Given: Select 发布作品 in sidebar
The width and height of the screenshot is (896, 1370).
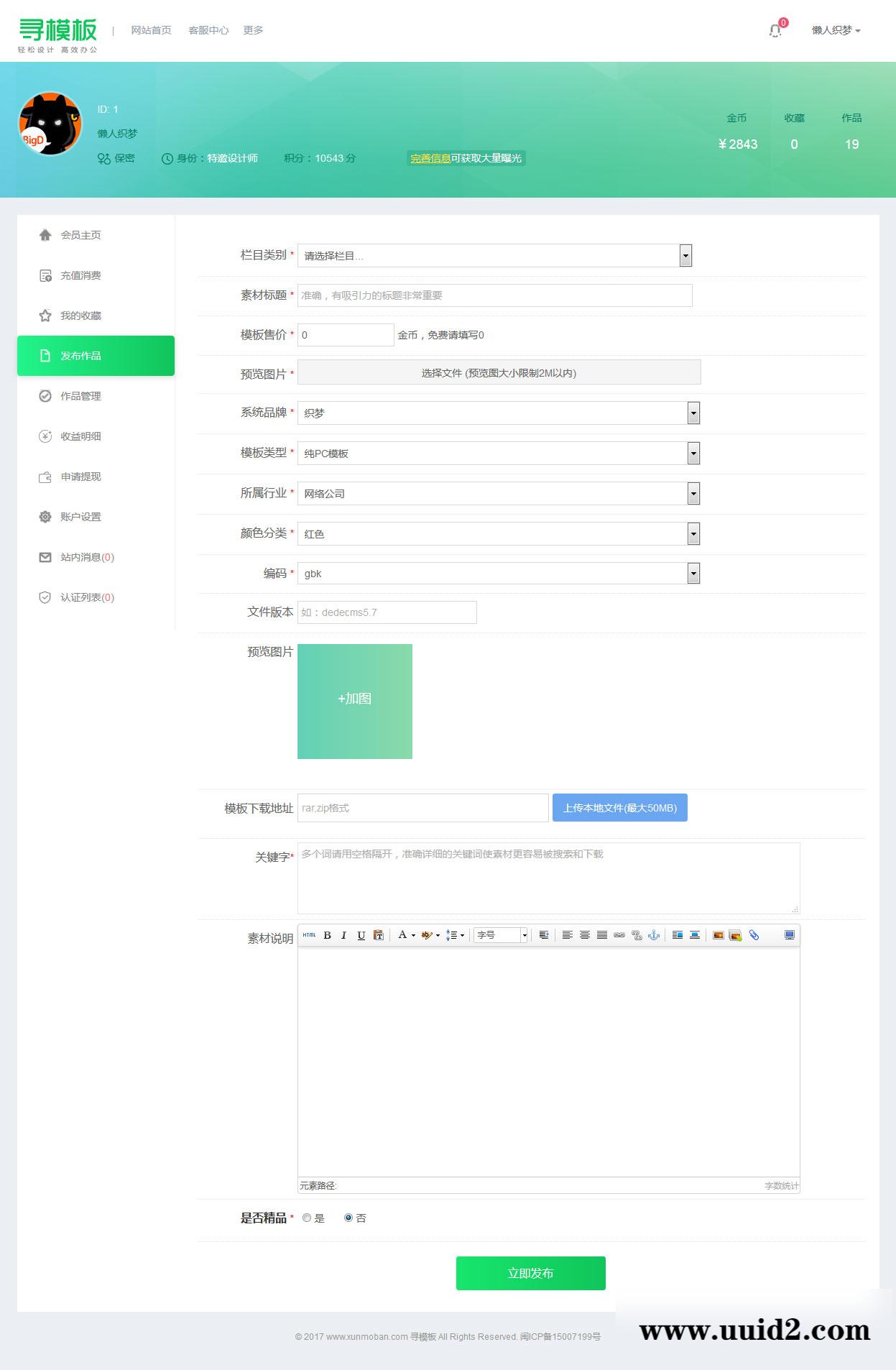Looking at the screenshot, I should point(96,356).
